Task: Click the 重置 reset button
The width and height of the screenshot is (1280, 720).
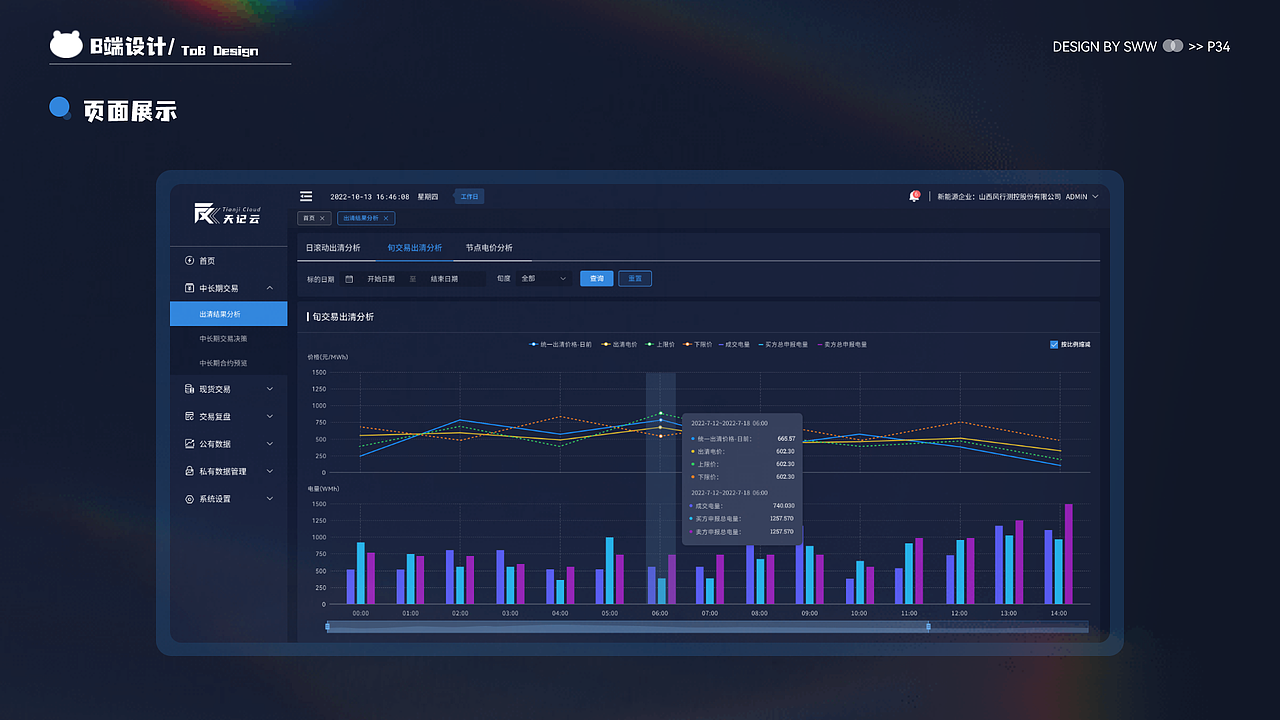Action: (x=635, y=279)
